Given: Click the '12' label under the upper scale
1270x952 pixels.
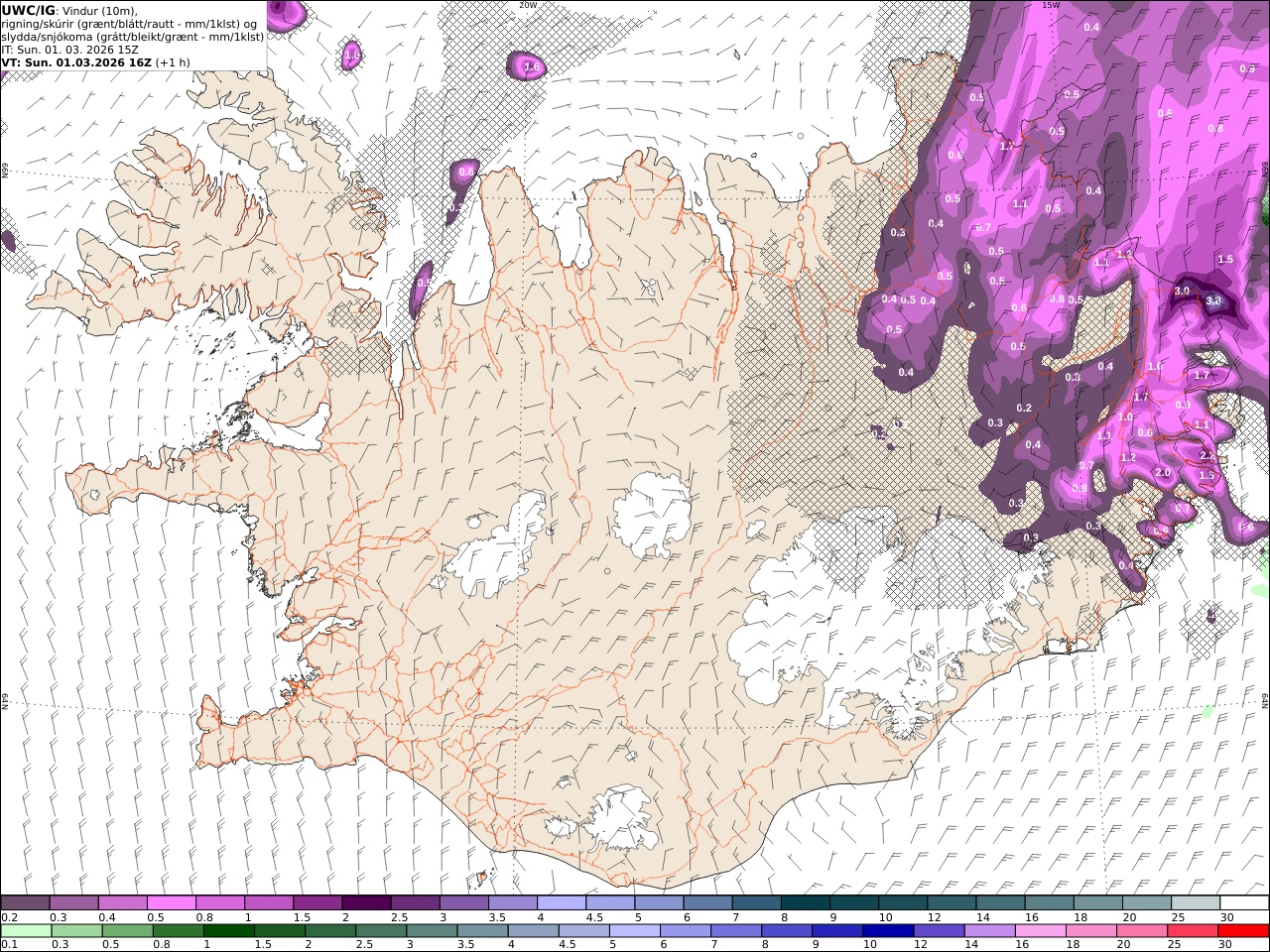Looking at the screenshot, I should click(x=933, y=917).
